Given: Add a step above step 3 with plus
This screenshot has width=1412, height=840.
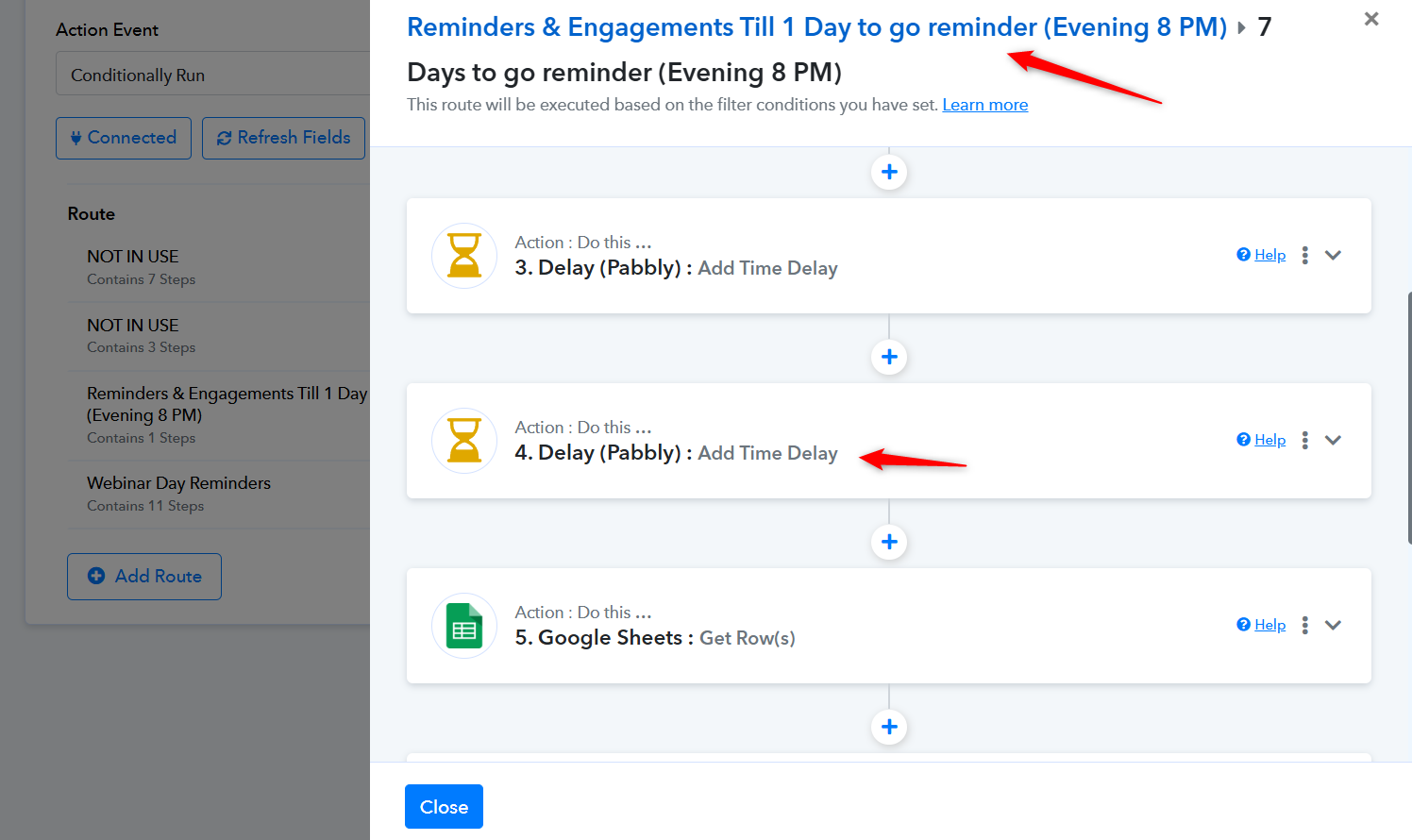Looking at the screenshot, I should [889, 172].
